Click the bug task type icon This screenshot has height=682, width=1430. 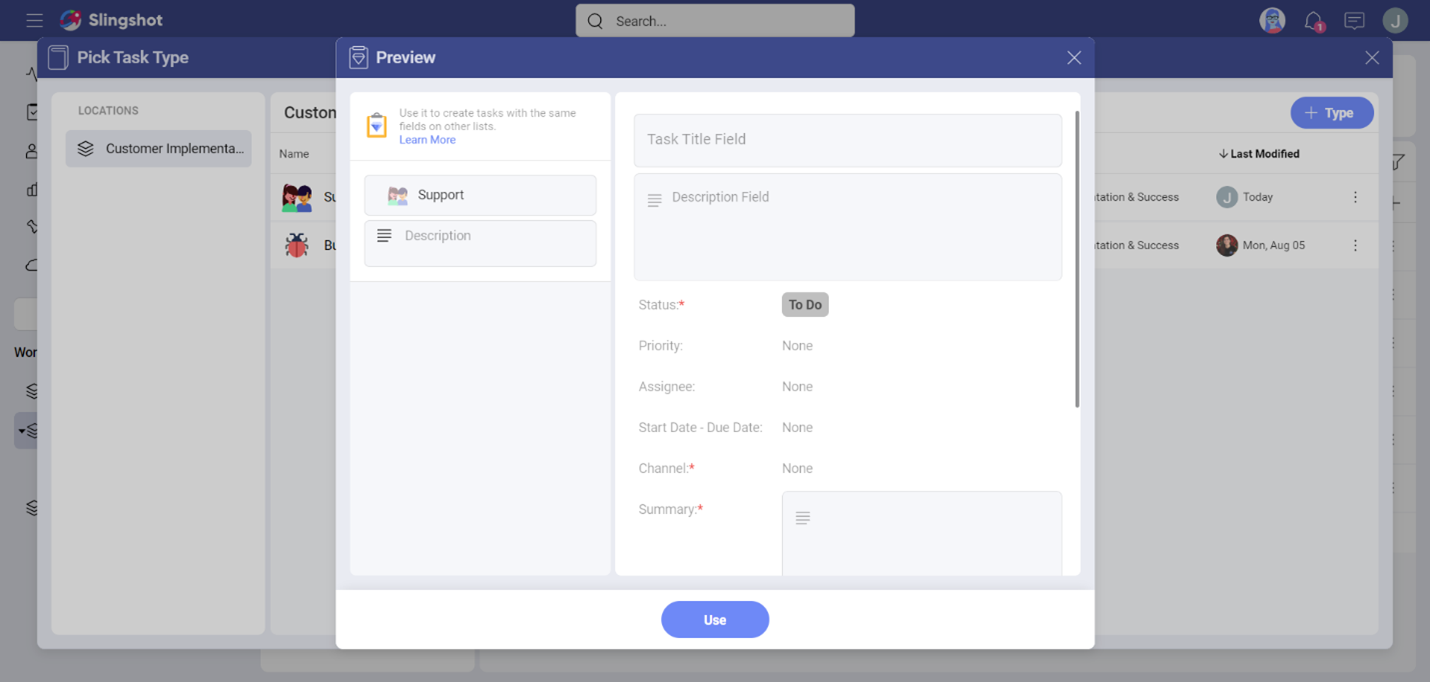pos(297,245)
